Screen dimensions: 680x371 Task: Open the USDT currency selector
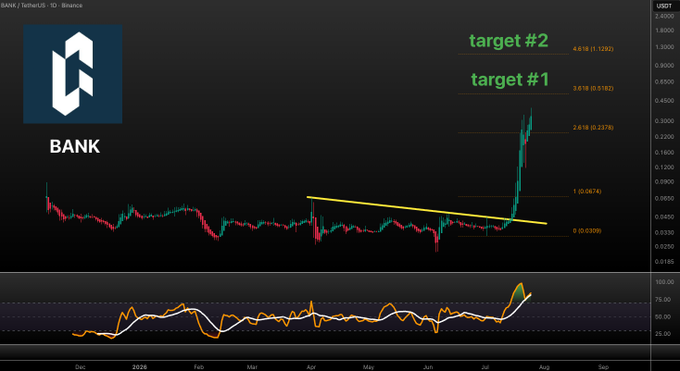point(664,6)
